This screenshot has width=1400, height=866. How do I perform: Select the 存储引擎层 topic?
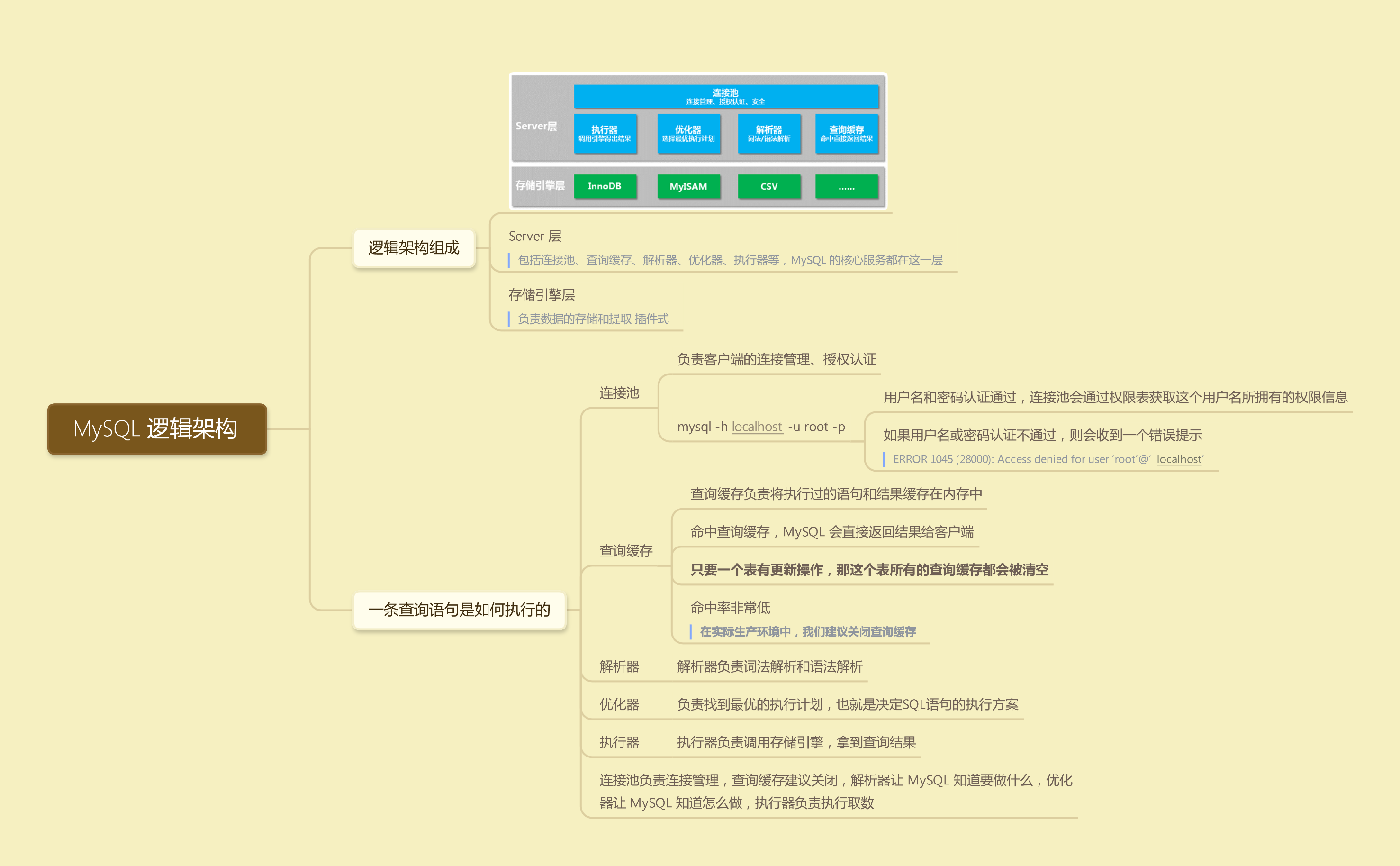tap(542, 295)
